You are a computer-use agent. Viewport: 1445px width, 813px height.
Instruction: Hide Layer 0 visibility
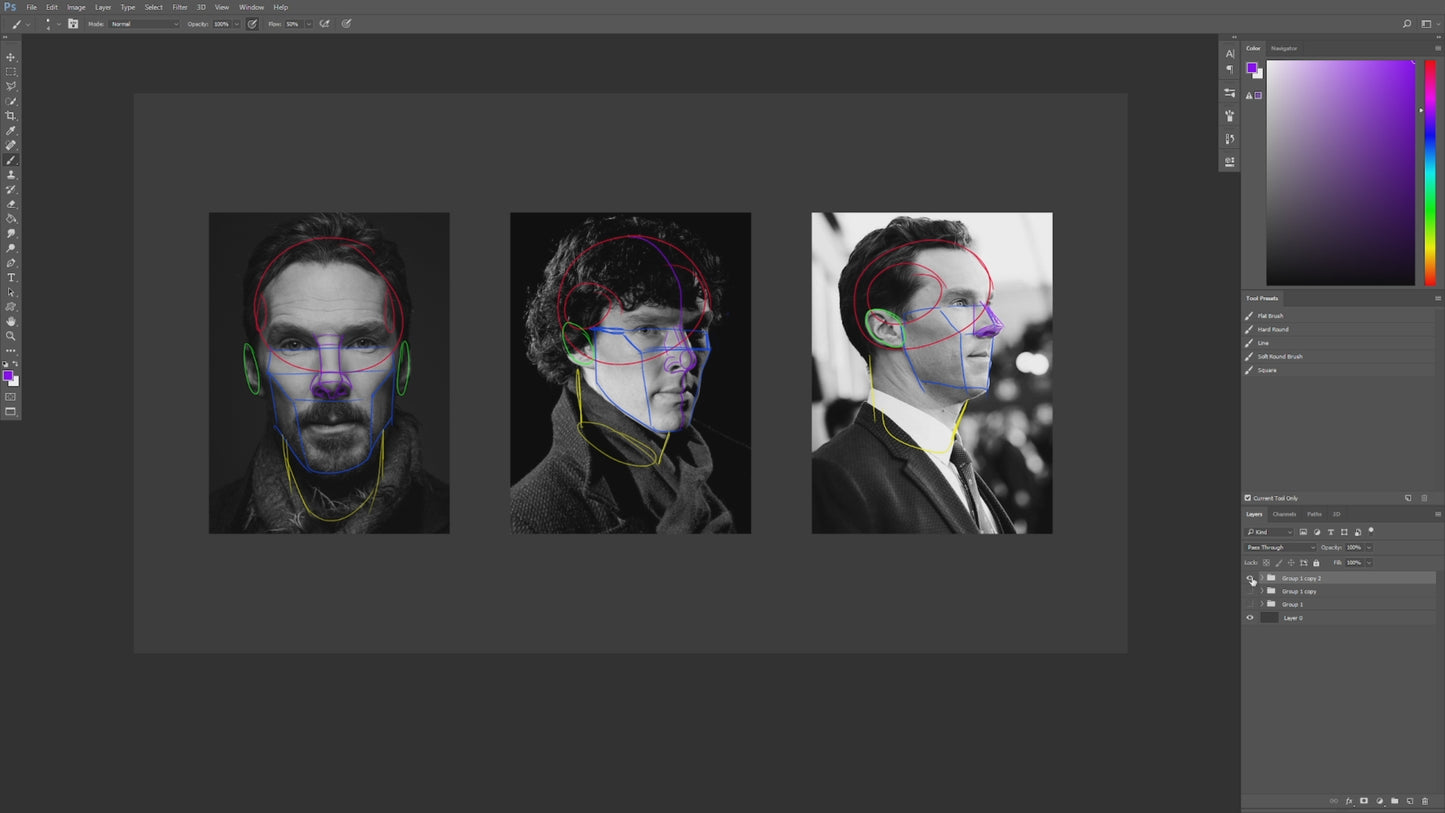coord(1248,618)
